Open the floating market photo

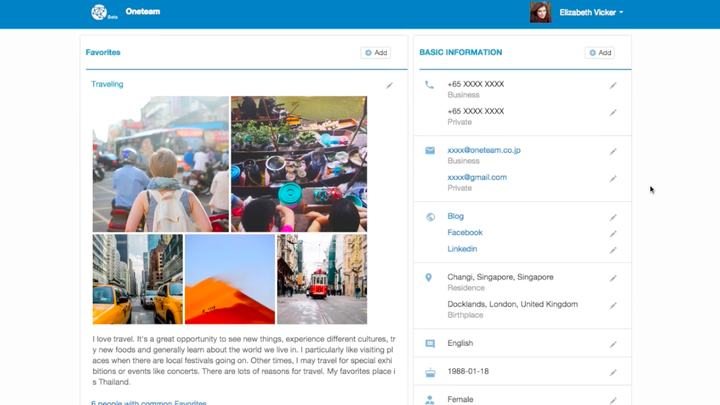click(x=299, y=164)
